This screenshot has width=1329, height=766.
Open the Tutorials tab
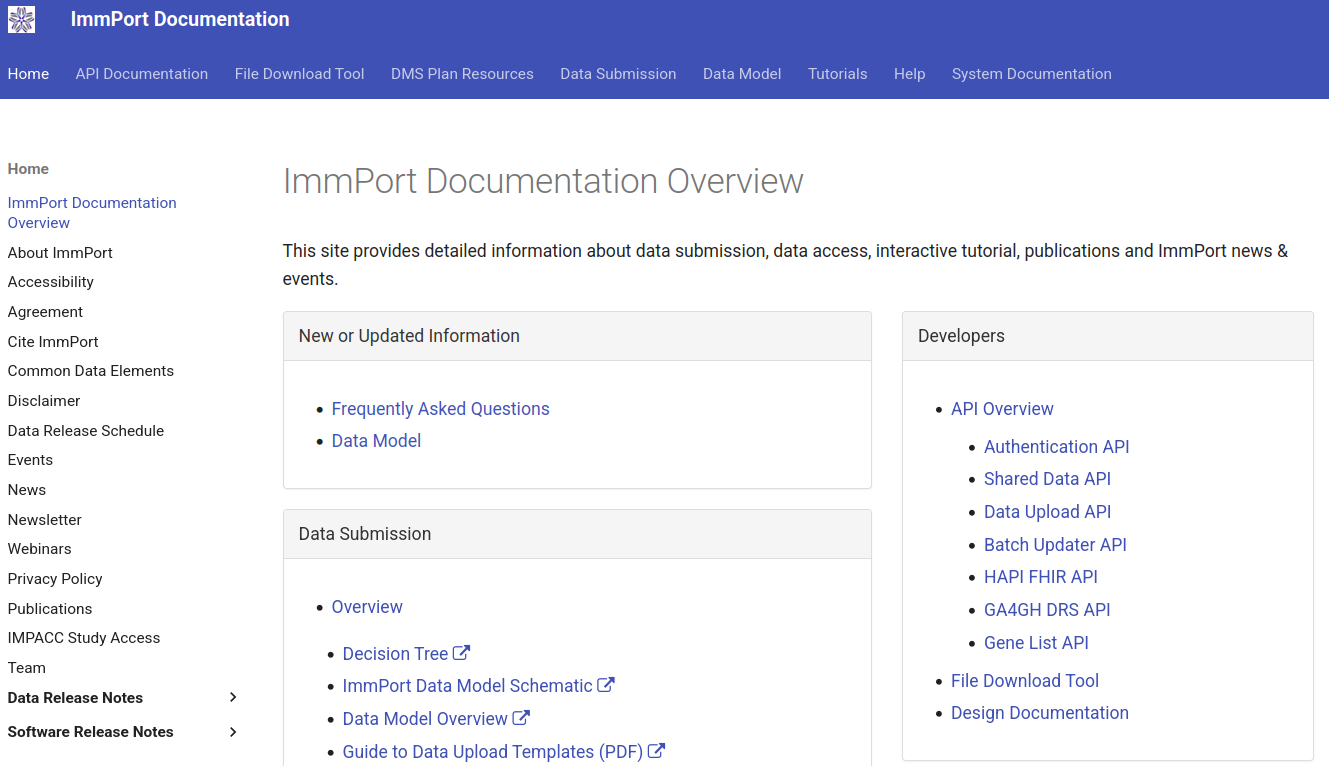pyautogui.click(x=838, y=74)
